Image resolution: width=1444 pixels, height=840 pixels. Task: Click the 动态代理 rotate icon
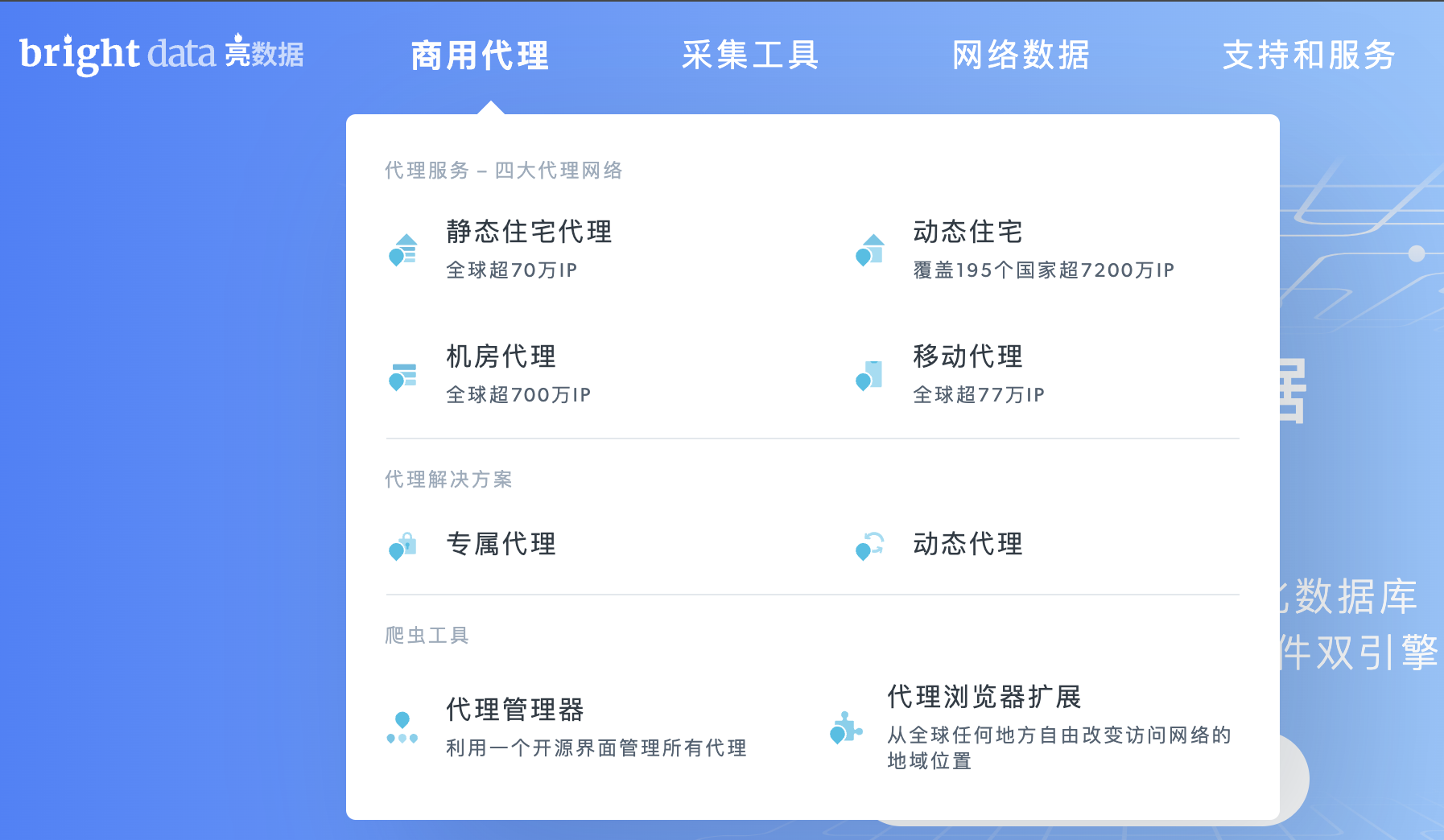coord(869,546)
